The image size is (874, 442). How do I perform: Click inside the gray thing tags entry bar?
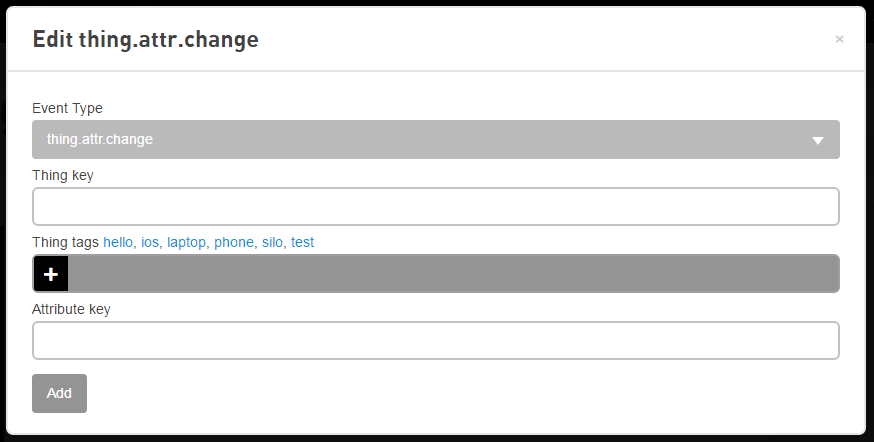(x=450, y=274)
